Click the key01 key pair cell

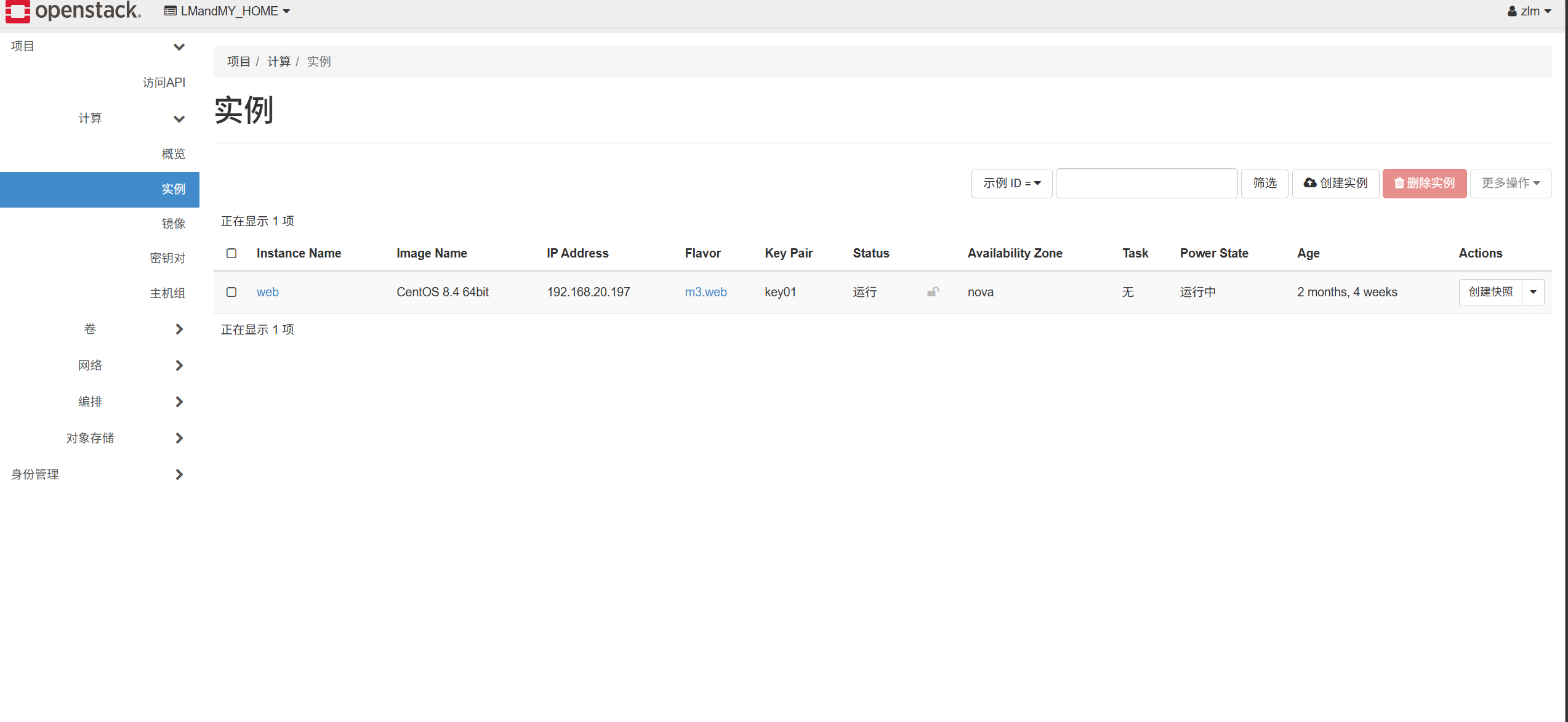(x=780, y=292)
